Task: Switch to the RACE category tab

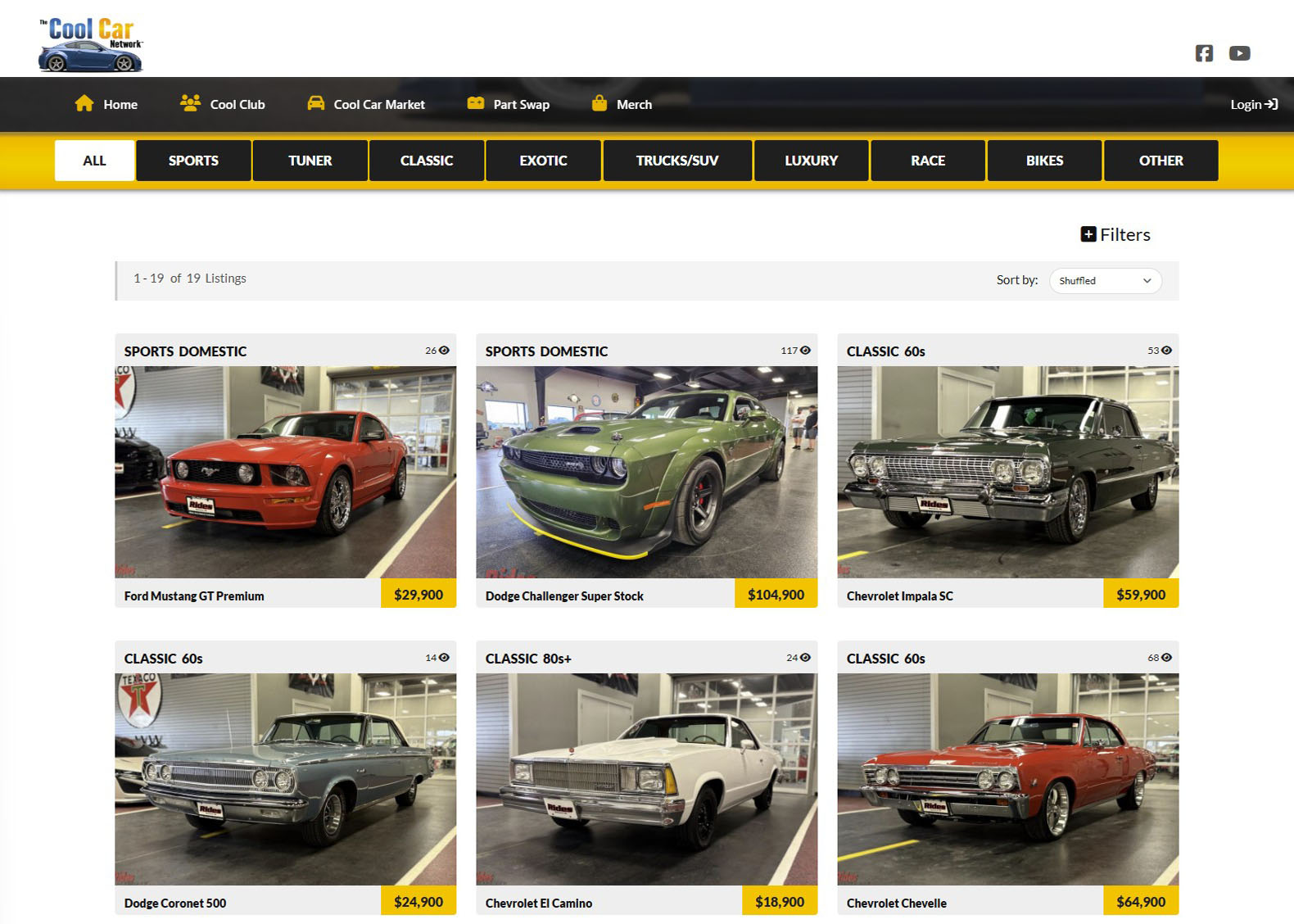Action: (x=928, y=161)
